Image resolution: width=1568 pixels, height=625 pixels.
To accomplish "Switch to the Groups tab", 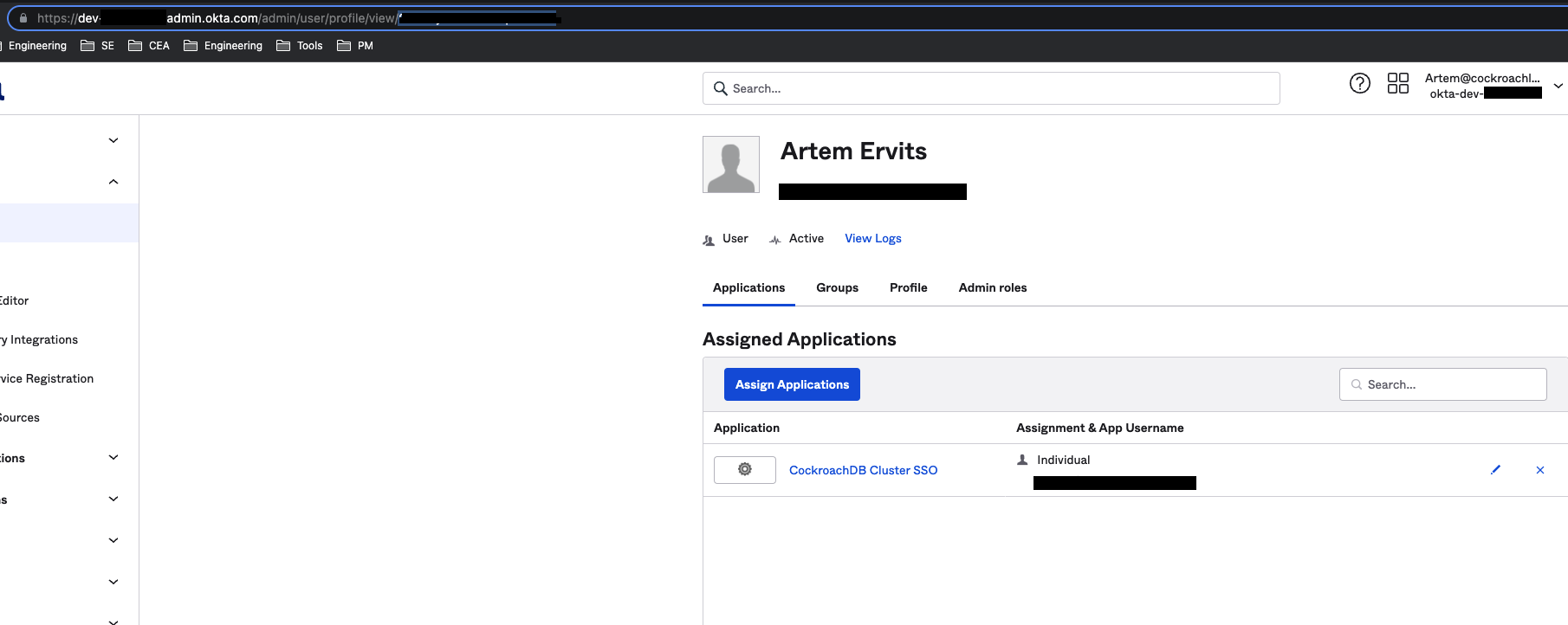I will [837, 287].
